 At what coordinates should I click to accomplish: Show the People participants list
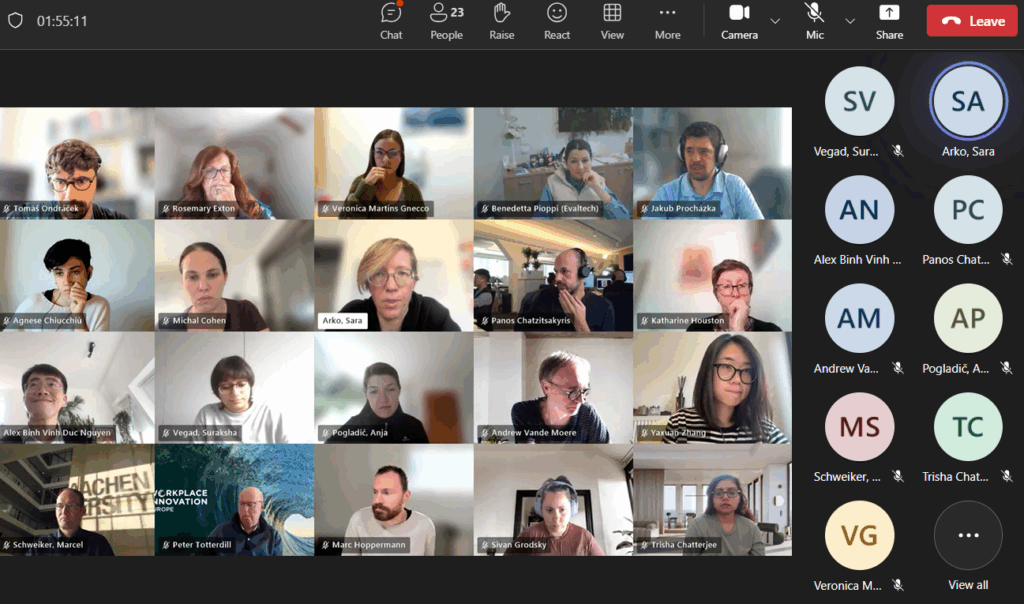[446, 21]
